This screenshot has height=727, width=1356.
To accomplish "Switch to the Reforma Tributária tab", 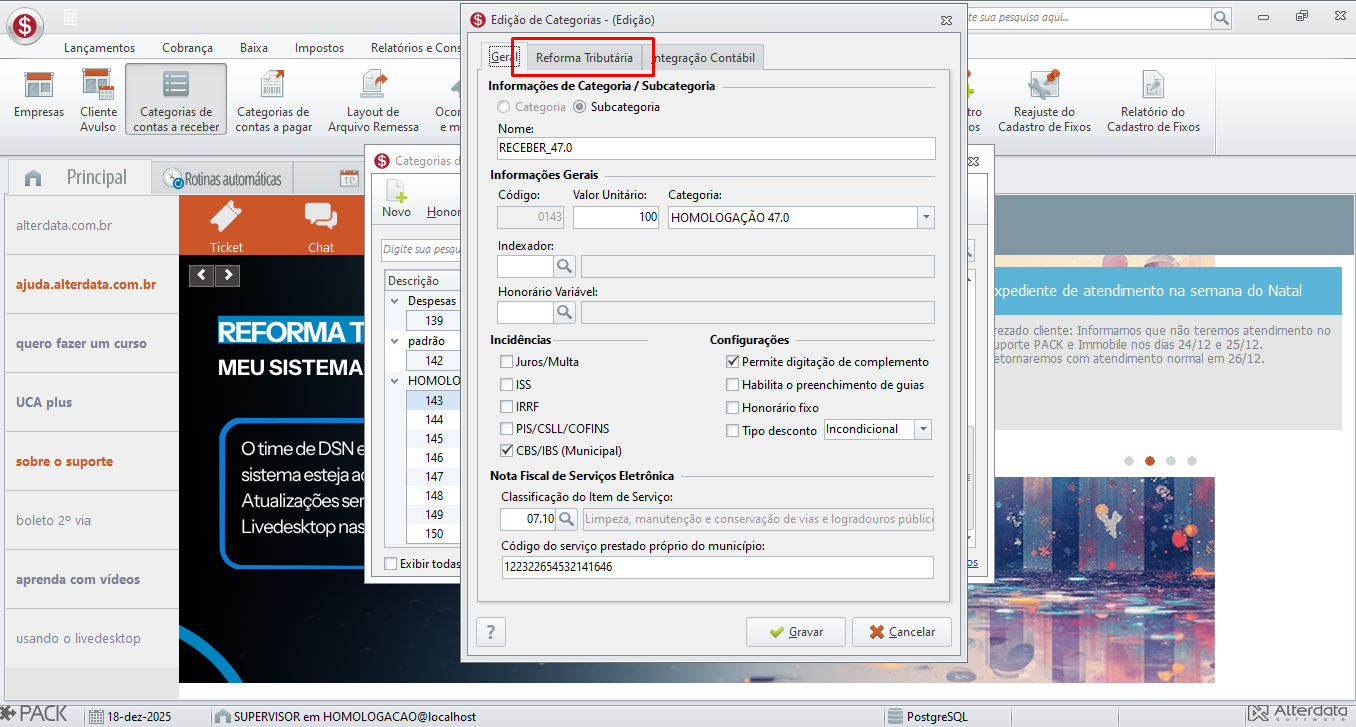I will [584, 58].
